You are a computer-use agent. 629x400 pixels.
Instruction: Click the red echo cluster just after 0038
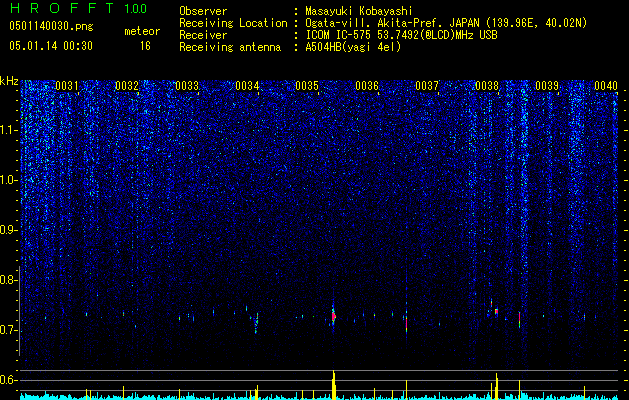[x=496, y=311]
